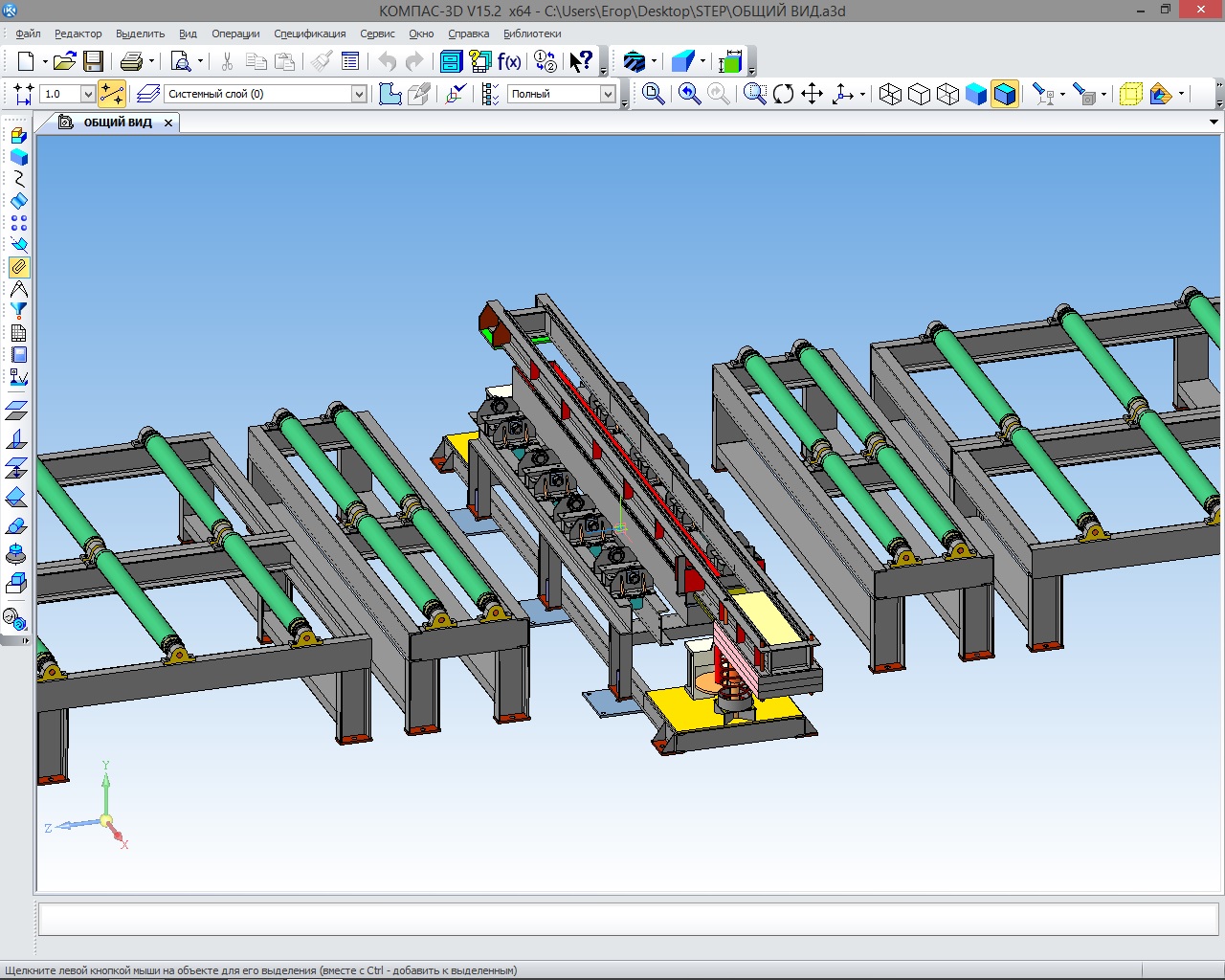Switch to wireframe display mode

click(x=890, y=94)
